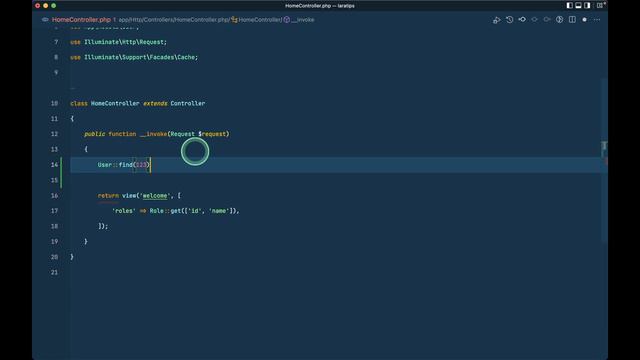
Task: Click line number 7 in the gutter
Action: pos(56,42)
